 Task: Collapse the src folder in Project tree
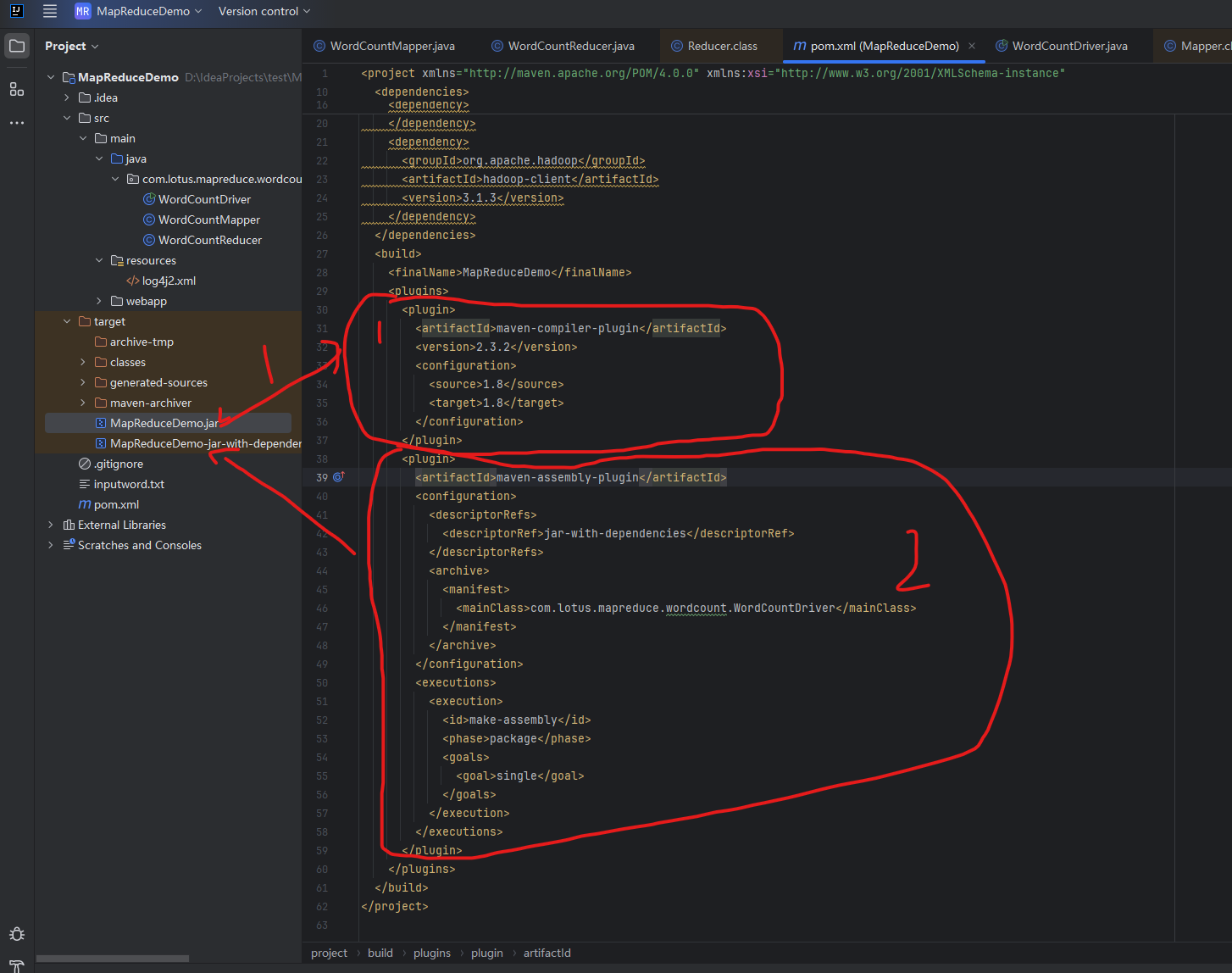click(x=67, y=118)
